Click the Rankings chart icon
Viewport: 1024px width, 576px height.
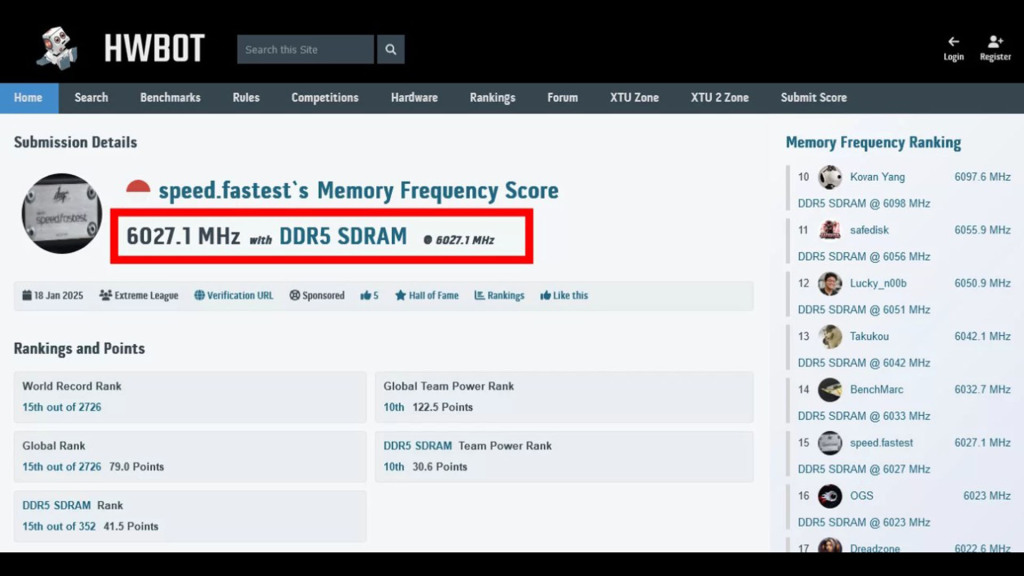tap(479, 295)
